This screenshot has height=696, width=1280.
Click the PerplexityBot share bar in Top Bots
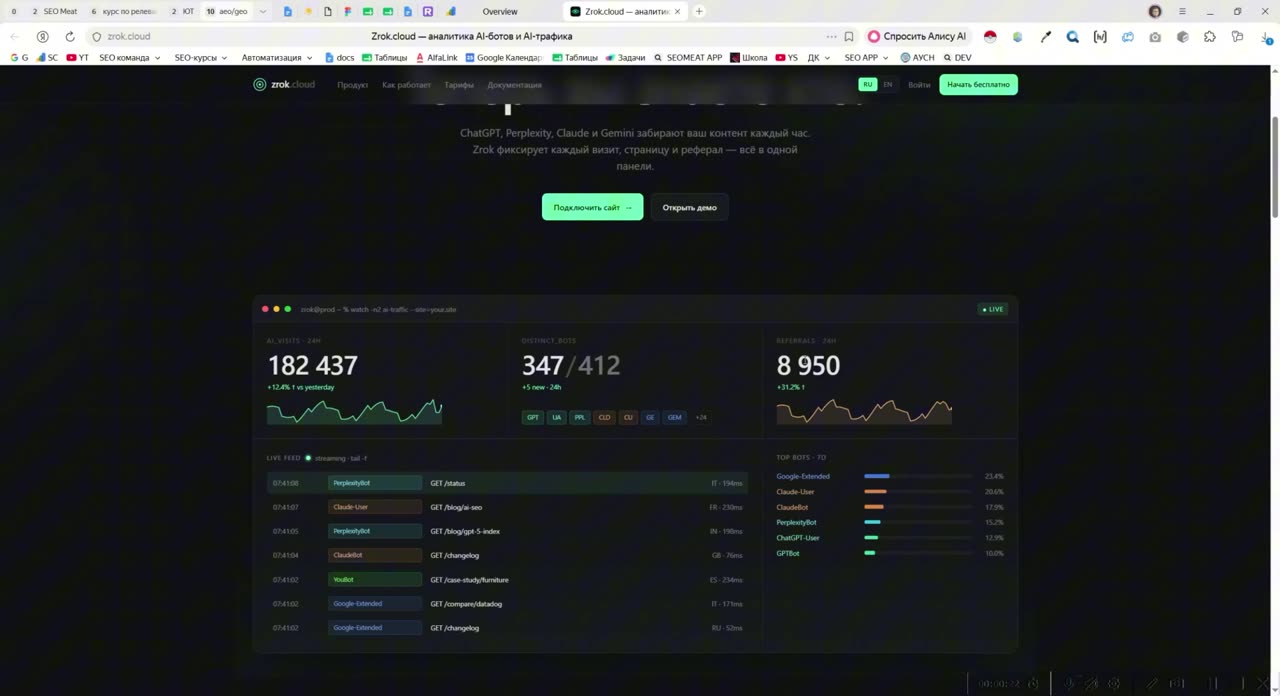[918, 522]
